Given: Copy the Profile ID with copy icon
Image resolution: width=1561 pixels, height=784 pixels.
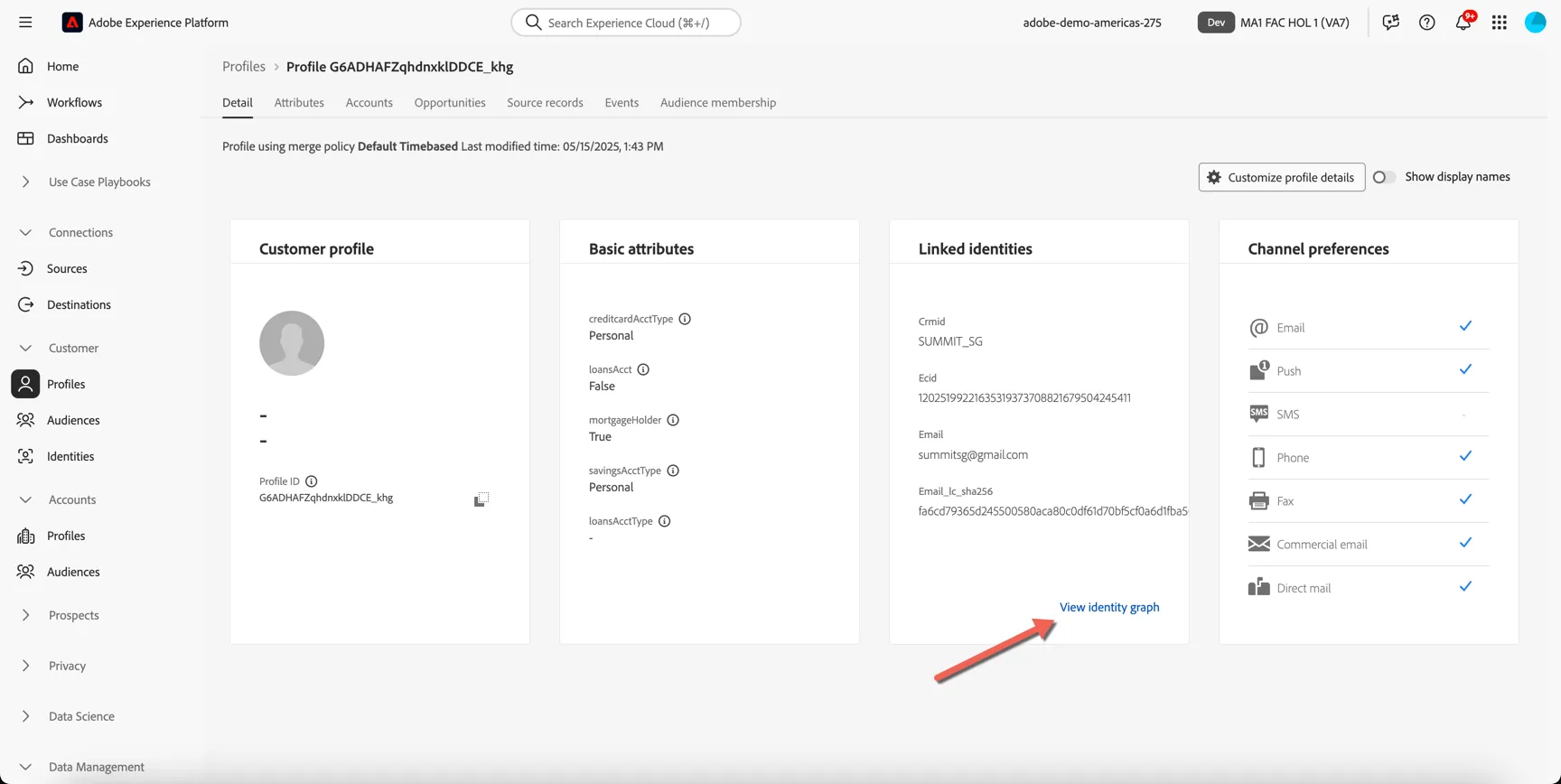Looking at the screenshot, I should coord(481,499).
